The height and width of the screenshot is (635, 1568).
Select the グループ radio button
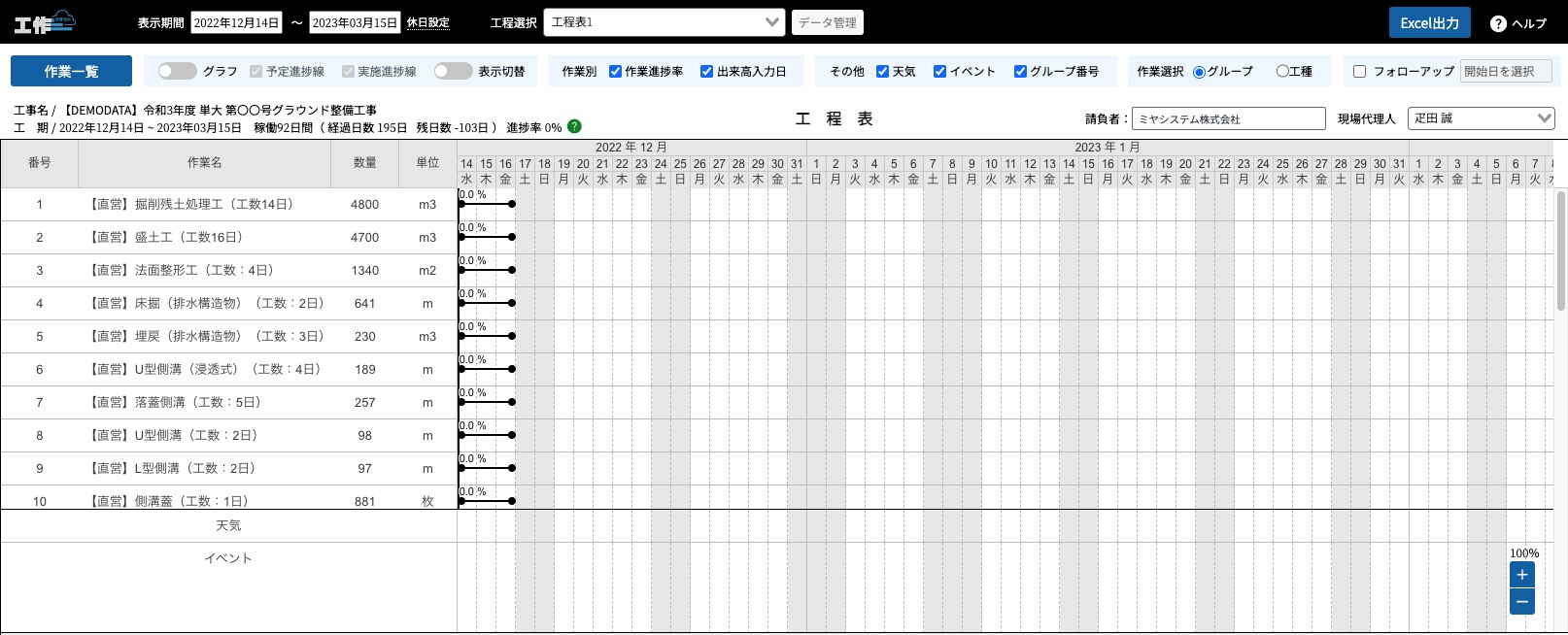[x=1199, y=72]
